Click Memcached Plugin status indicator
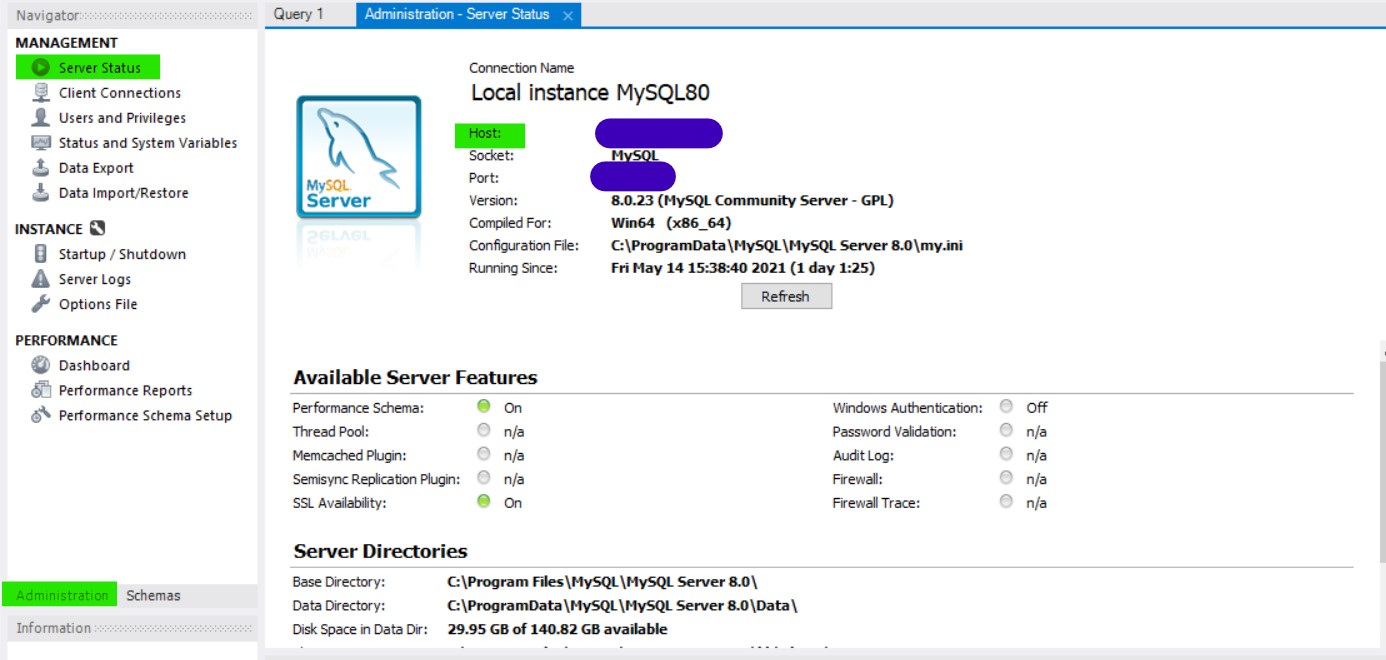This screenshot has width=1386, height=660. 484,455
